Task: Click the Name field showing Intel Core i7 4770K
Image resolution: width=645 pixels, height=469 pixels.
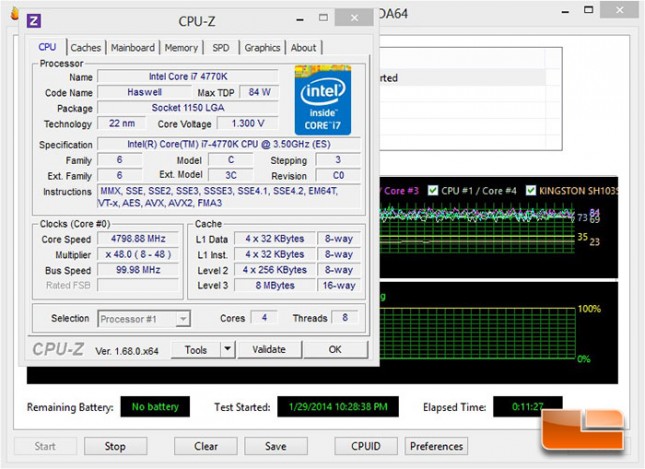Action: pyautogui.click(x=188, y=77)
